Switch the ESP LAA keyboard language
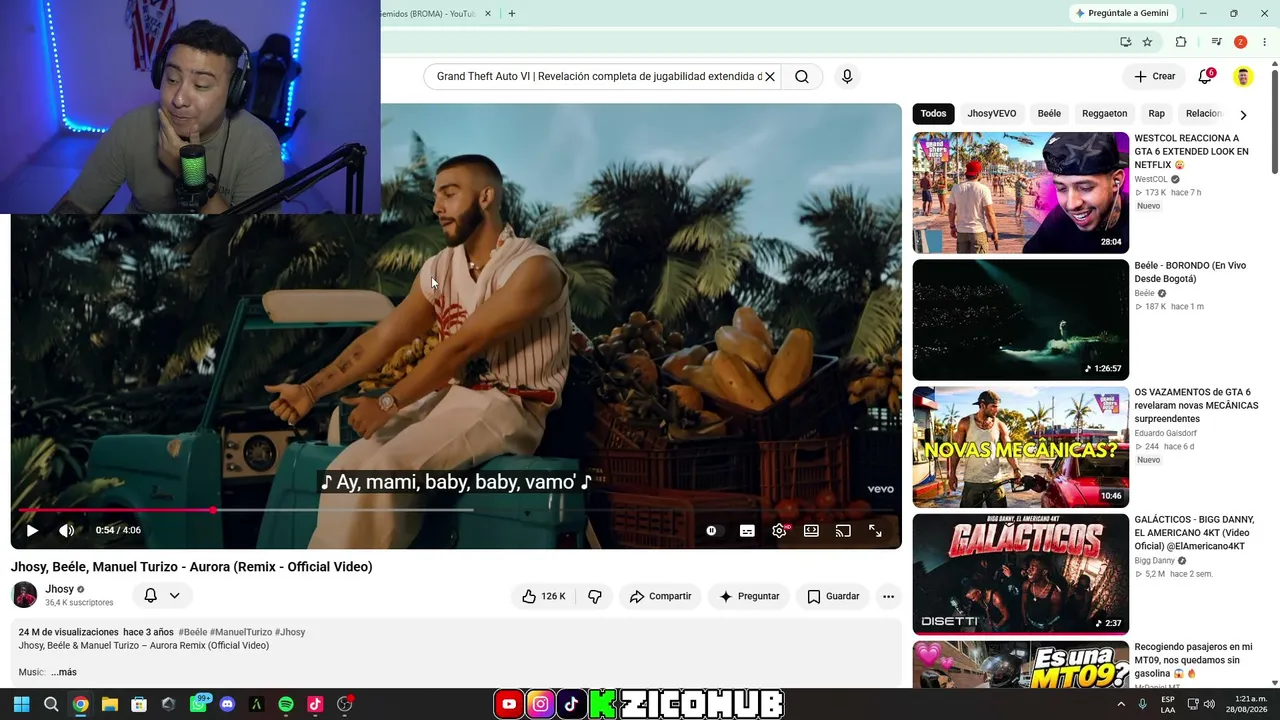This screenshot has width=1280, height=720. pos(1168,704)
